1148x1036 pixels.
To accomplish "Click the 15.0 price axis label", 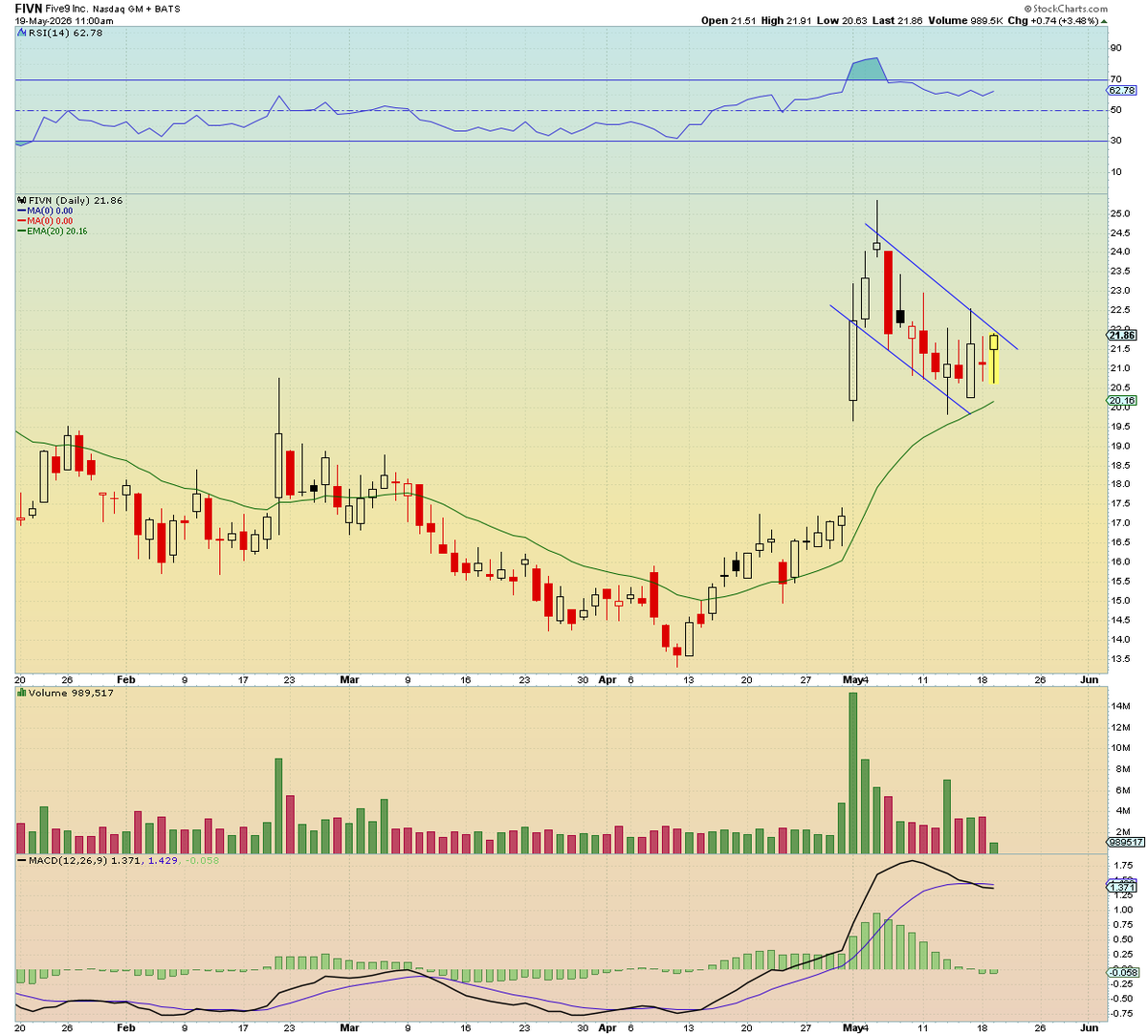I will click(1120, 601).
